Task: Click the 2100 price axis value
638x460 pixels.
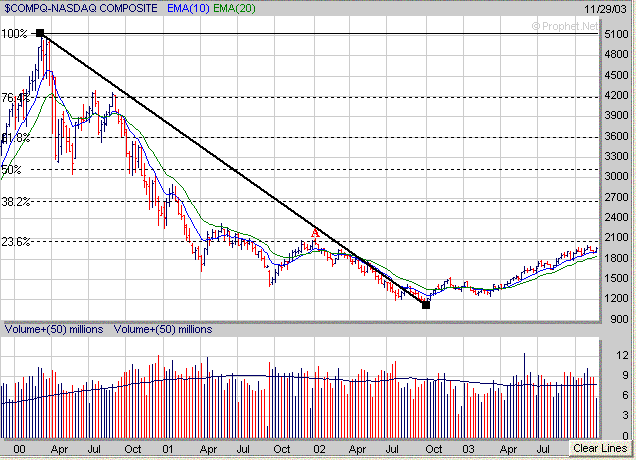Action: tap(616, 238)
